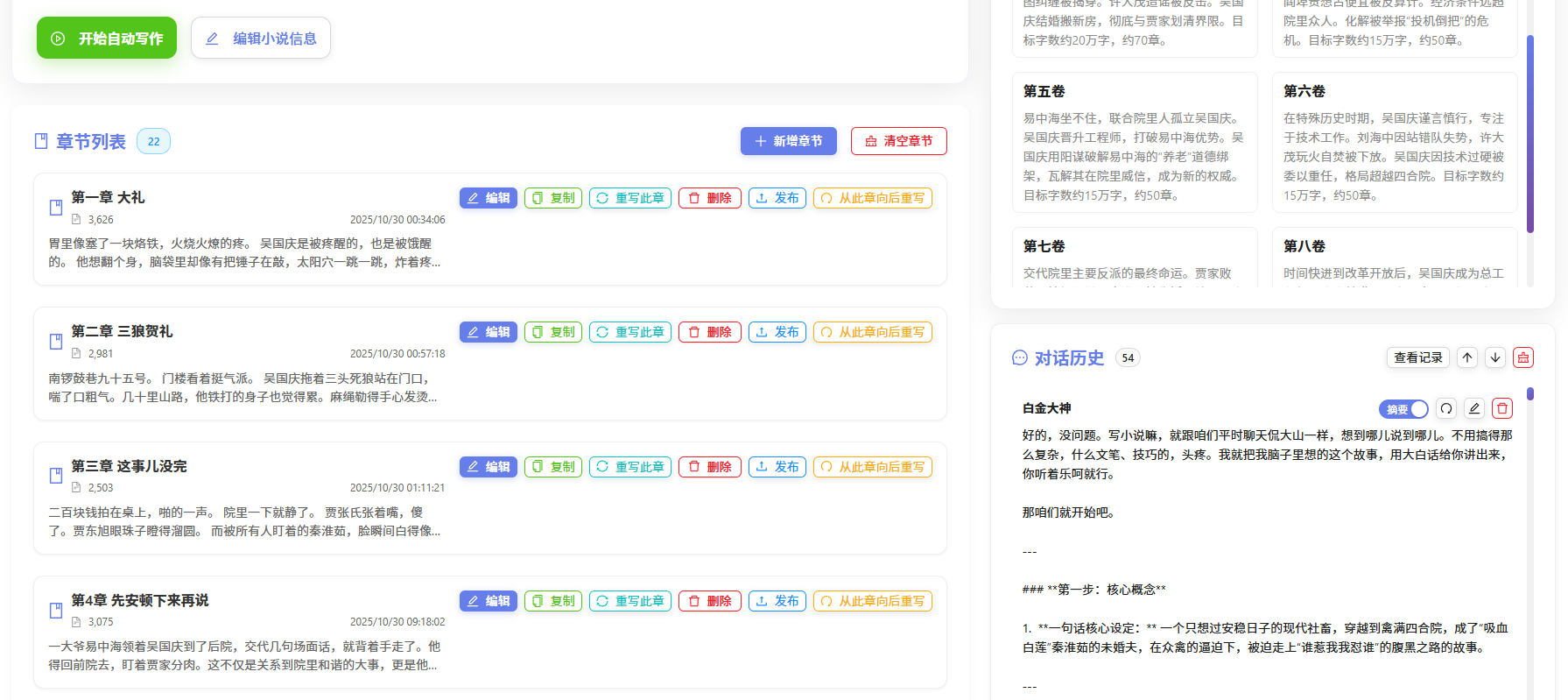This screenshot has width=1568, height=700.
Task: Click 清空章节 to clear all chapters
Action: pyautogui.click(x=899, y=141)
